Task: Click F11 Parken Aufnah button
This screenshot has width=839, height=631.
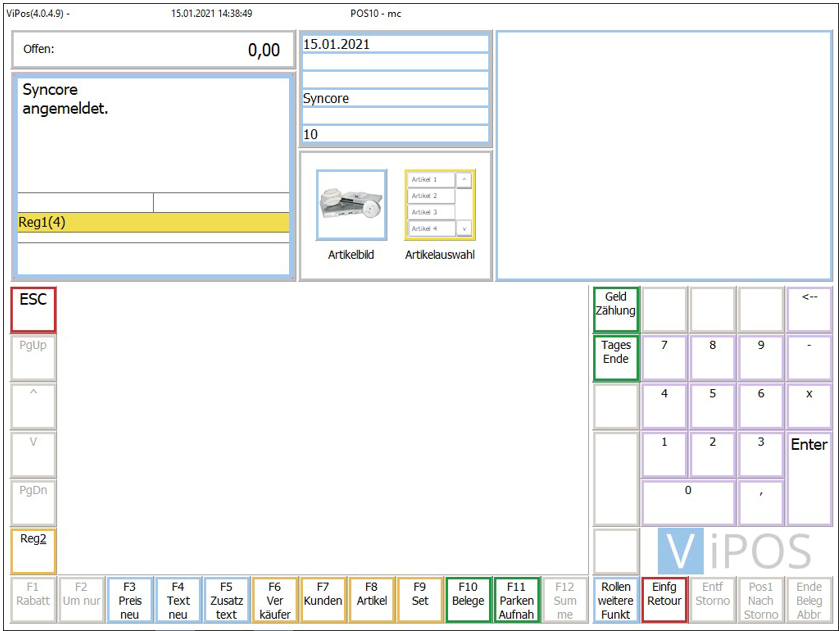Action: (517, 600)
